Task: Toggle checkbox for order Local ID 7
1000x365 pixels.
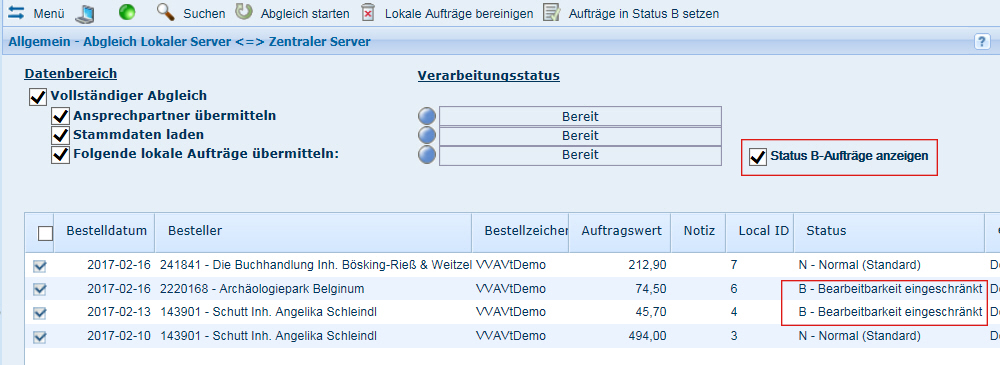Action: coord(40,265)
